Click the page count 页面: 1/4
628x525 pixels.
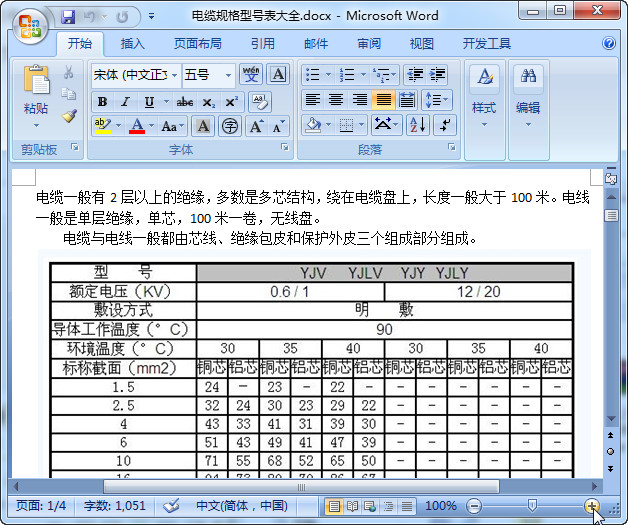pos(41,505)
